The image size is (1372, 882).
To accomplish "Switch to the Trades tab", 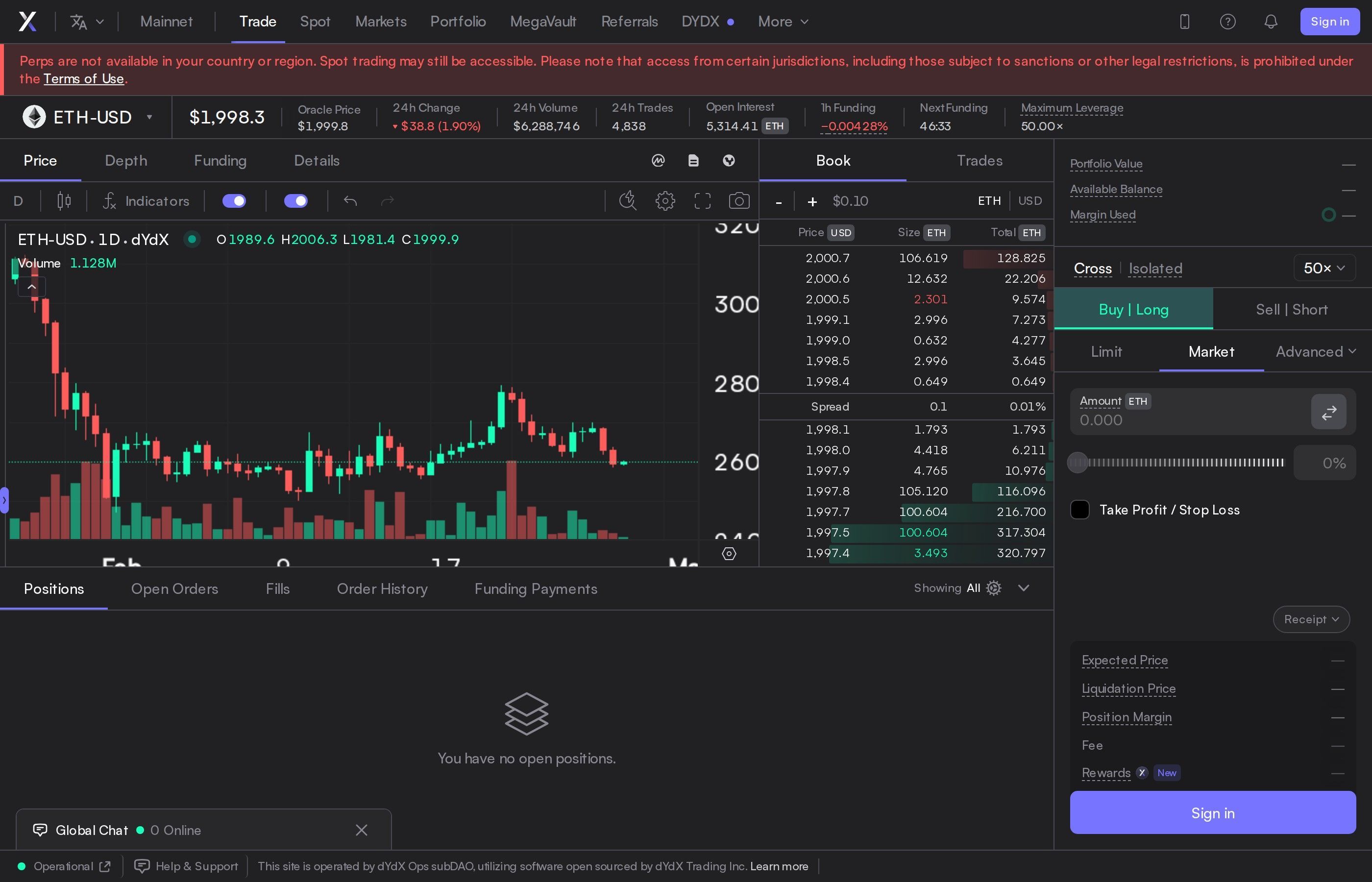I will click(x=979, y=161).
